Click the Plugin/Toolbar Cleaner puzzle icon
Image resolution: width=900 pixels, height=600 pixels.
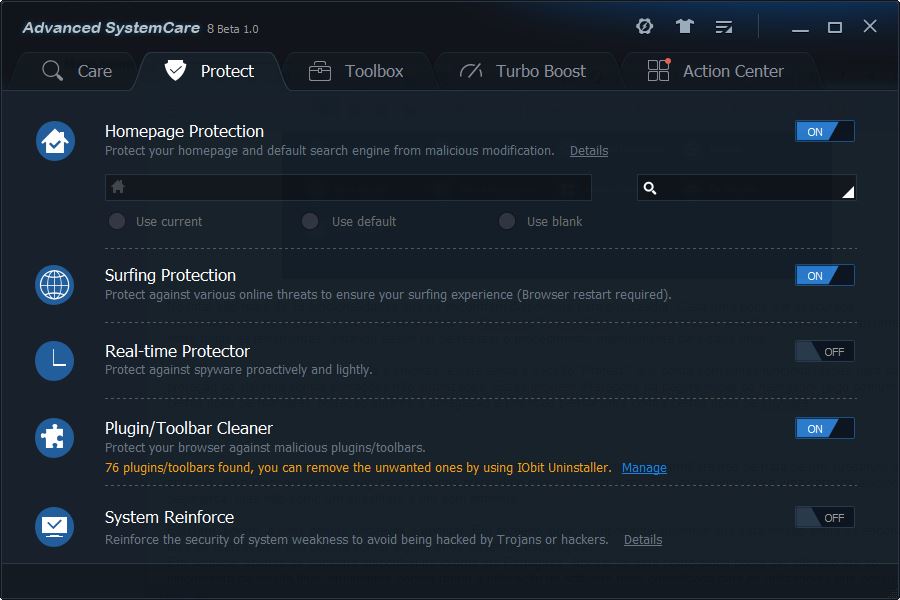55,438
